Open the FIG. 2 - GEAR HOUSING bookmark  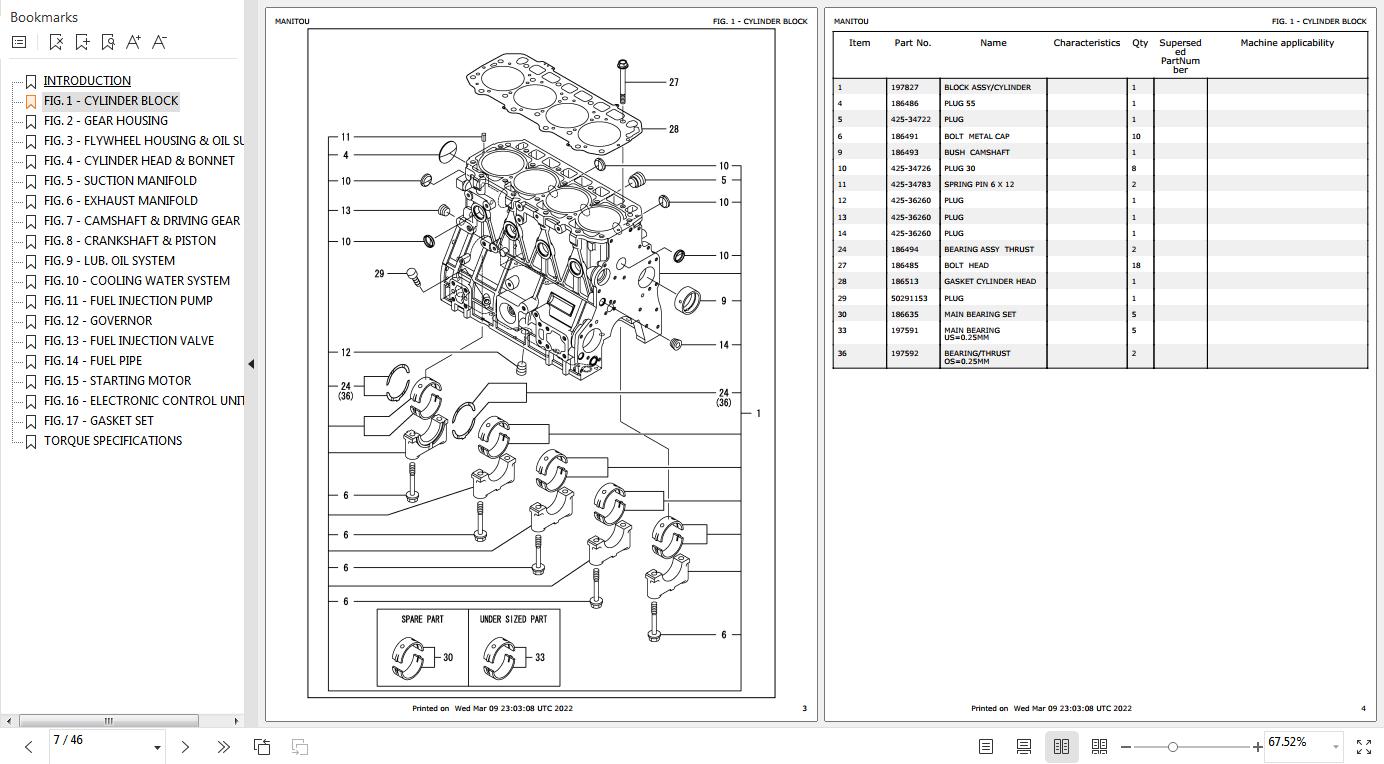(105, 121)
